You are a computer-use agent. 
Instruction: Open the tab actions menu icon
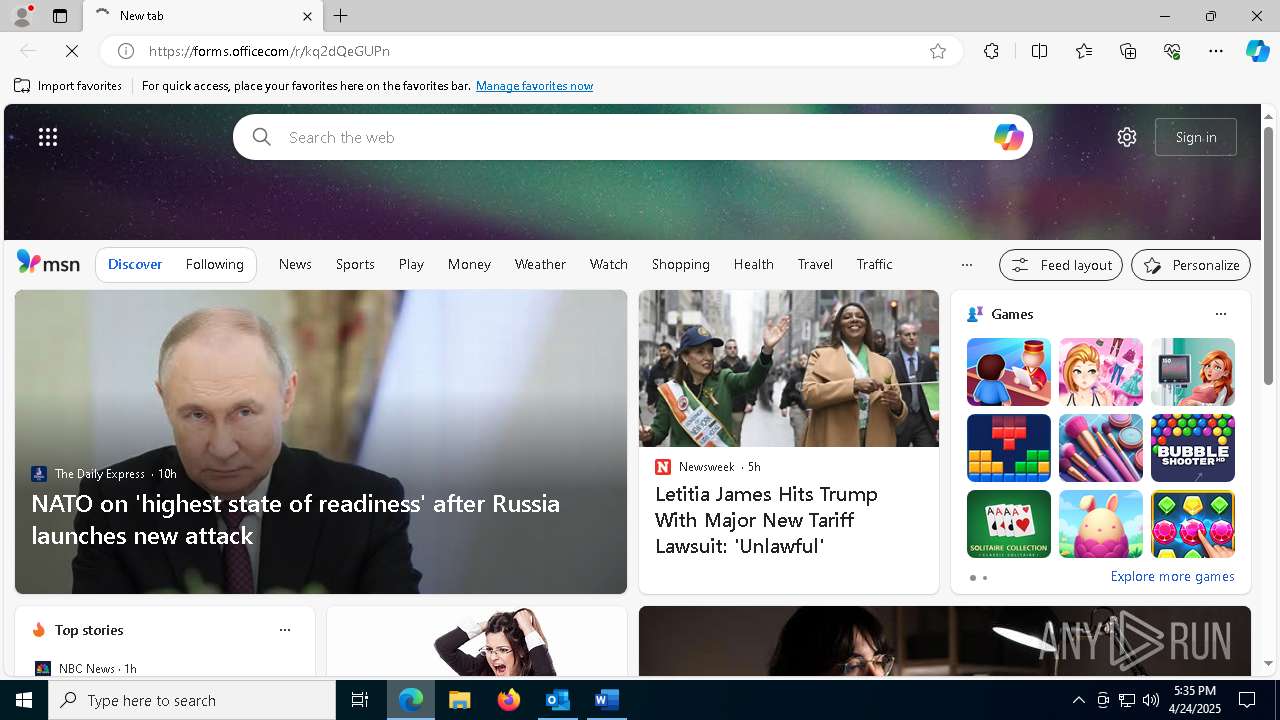coord(60,16)
